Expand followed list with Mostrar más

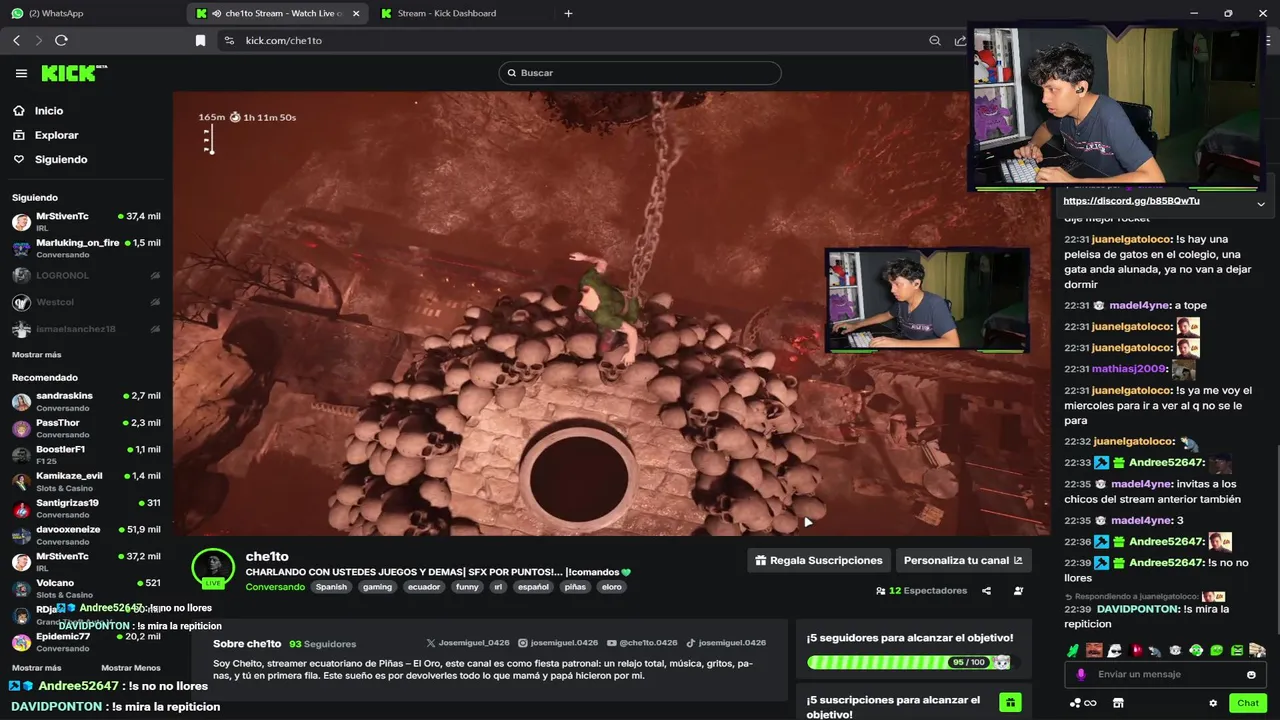tap(36, 354)
